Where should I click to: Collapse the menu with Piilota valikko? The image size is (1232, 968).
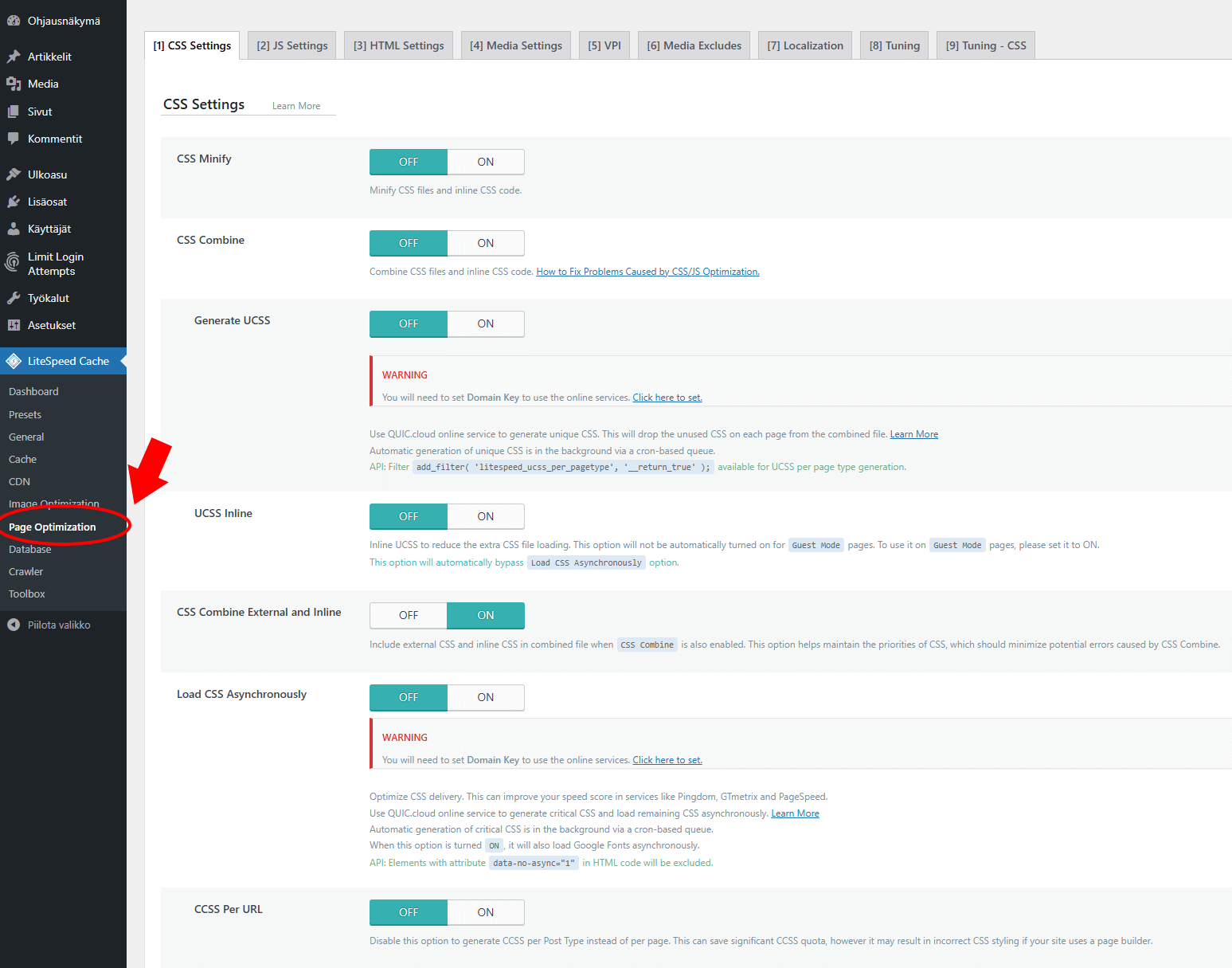59,625
